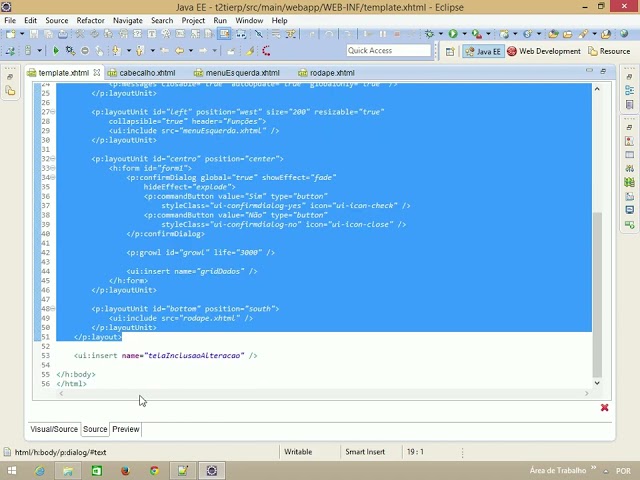Click the horizontal scroll right arrow
This screenshot has height=480, width=640.
(587, 393)
